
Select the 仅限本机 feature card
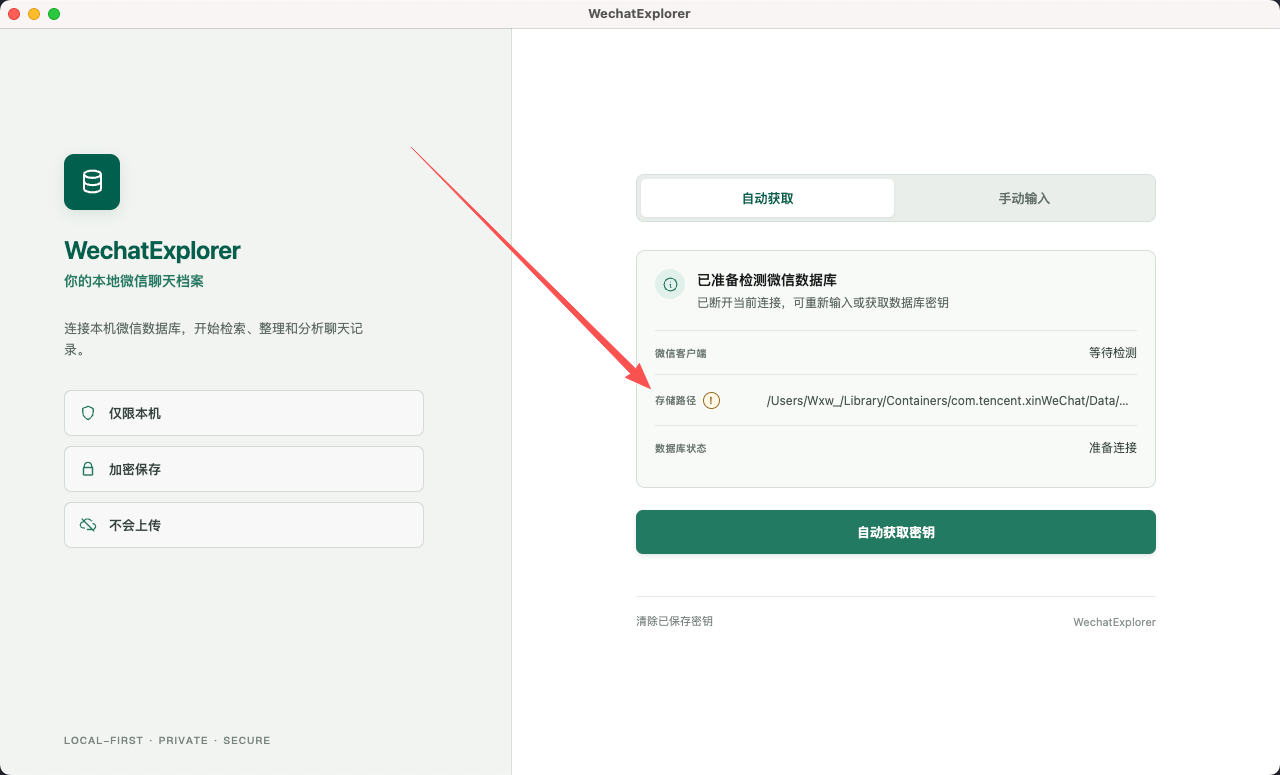(x=244, y=413)
